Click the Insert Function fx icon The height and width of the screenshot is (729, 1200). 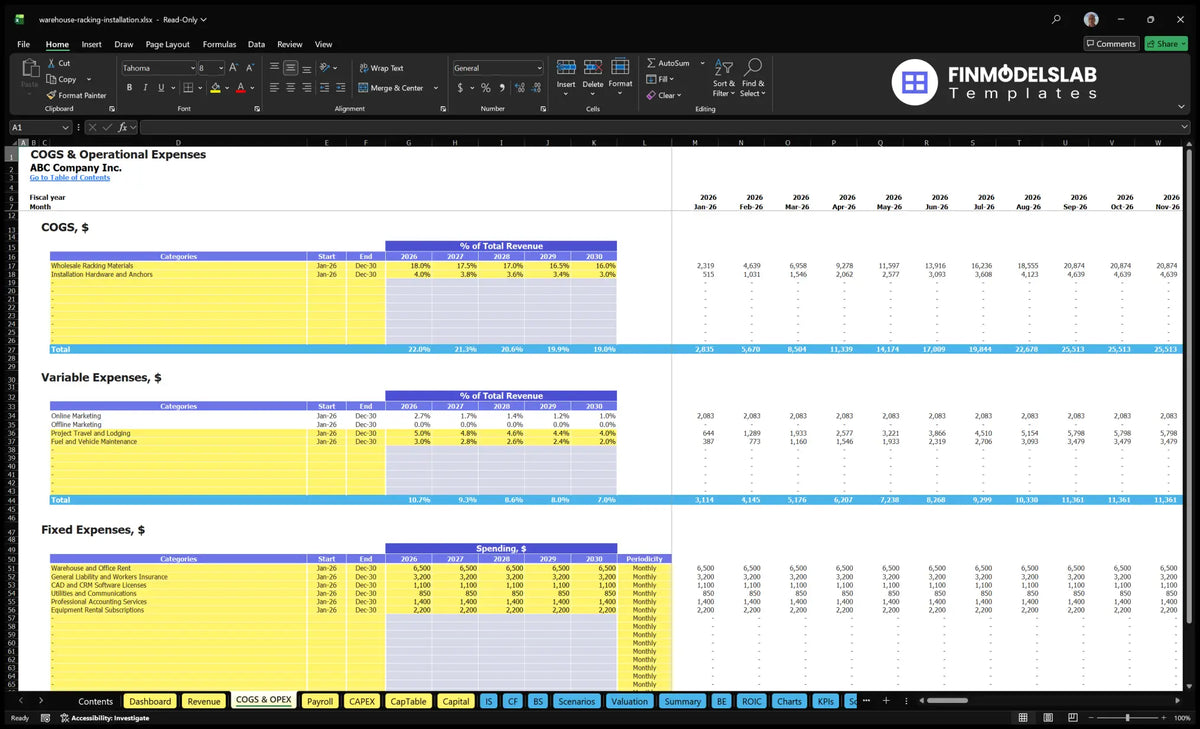[122, 127]
